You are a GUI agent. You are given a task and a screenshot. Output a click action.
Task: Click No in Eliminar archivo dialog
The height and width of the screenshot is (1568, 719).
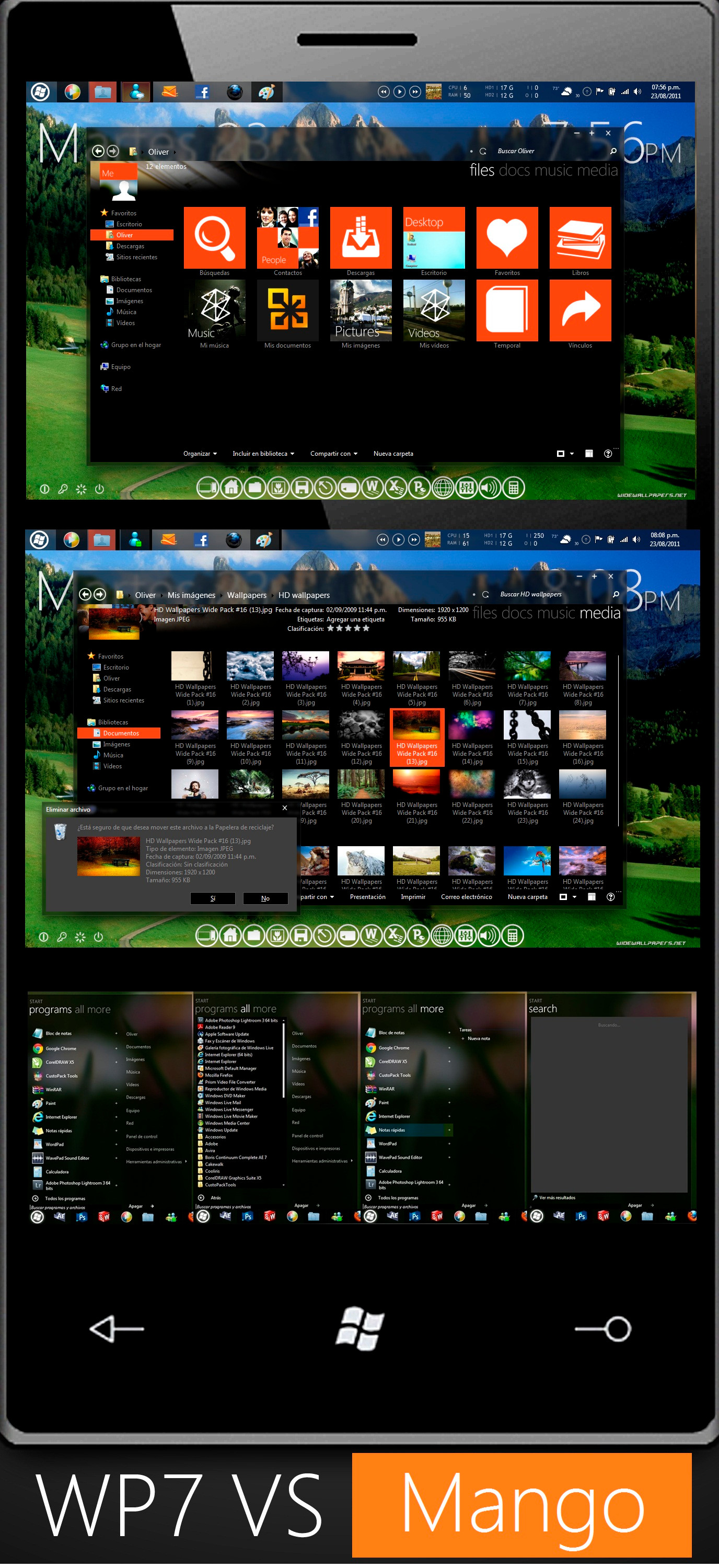265,898
